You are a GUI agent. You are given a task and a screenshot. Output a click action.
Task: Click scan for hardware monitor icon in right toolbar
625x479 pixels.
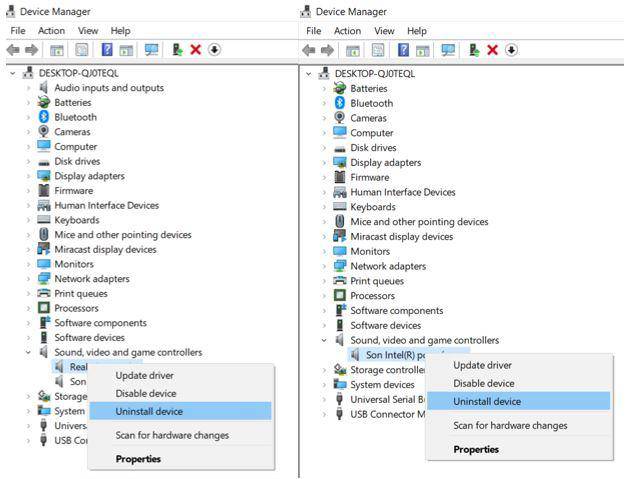pyautogui.click(x=447, y=49)
